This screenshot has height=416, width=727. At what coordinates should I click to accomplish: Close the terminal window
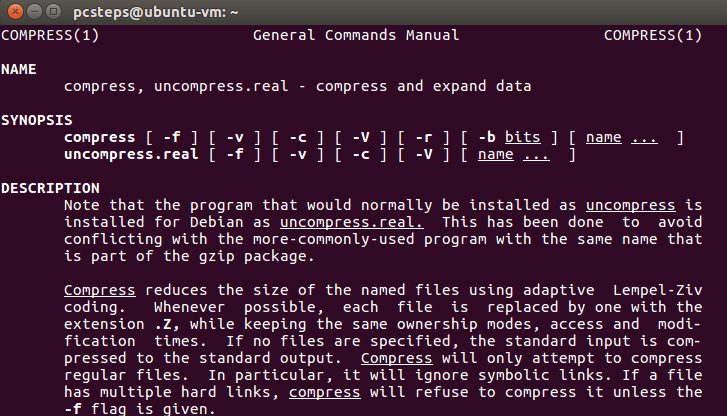click(x=15, y=11)
